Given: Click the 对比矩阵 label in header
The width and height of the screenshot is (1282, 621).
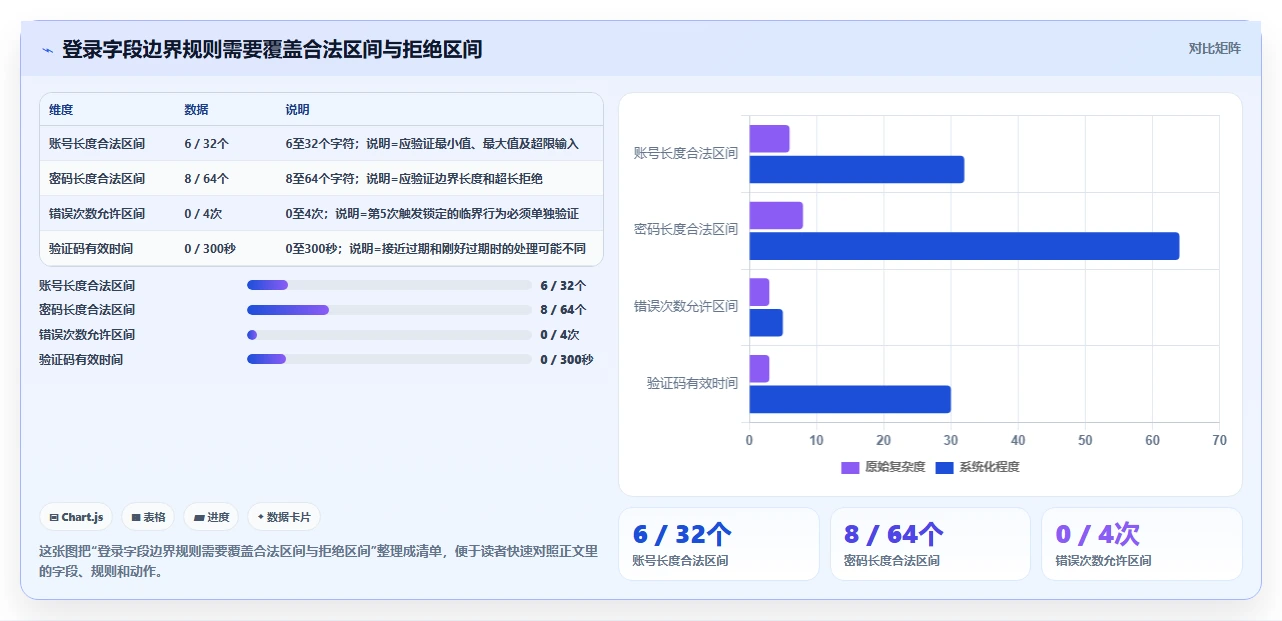Looking at the screenshot, I should tap(1214, 48).
